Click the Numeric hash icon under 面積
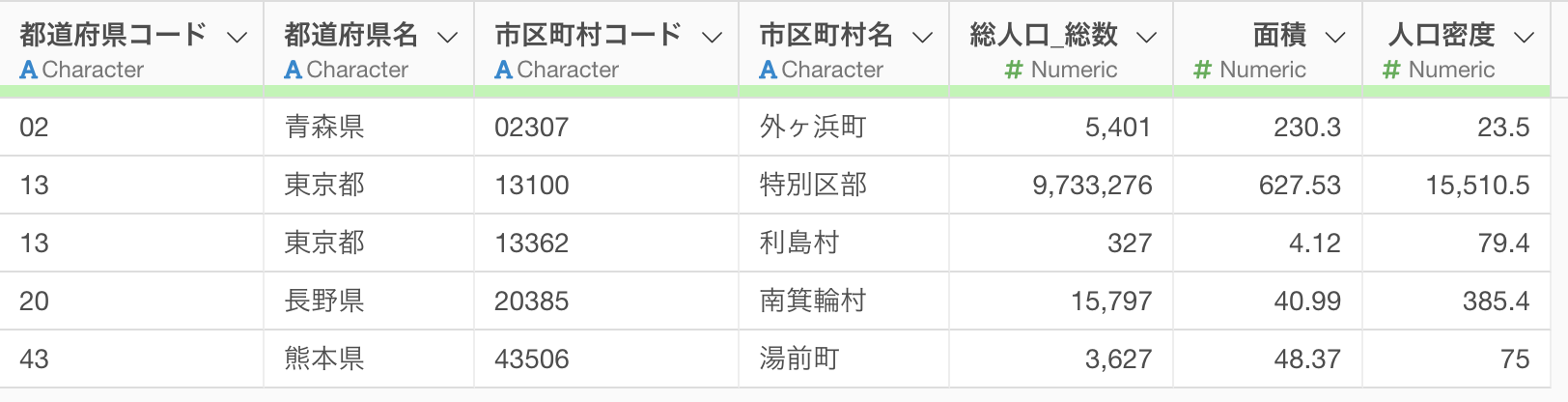Viewport: 1568px width, 402px height. [1202, 70]
